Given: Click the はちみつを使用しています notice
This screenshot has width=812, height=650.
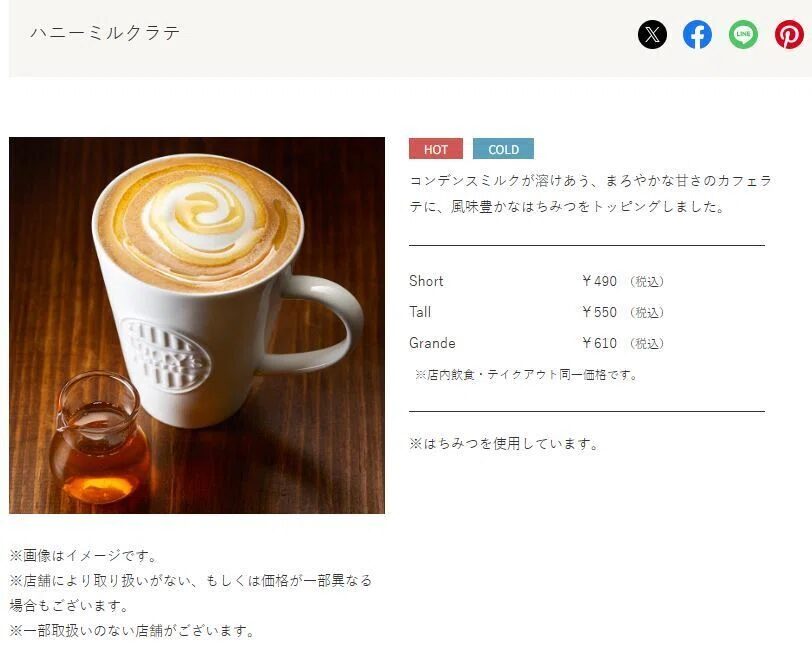Looking at the screenshot, I should click(x=504, y=444).
